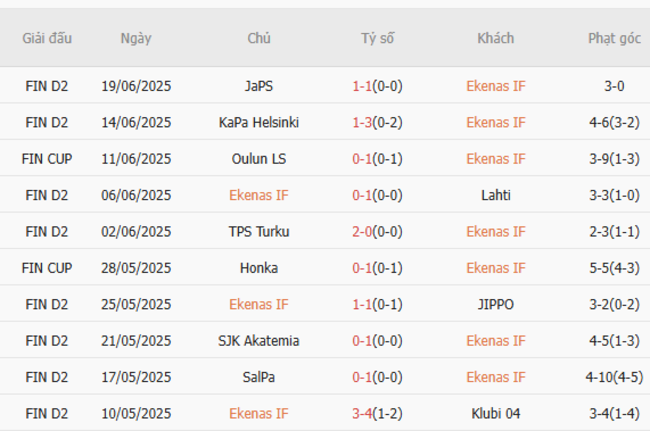Open KaPa Helsinki team link
The image size is (650, 431).
click(259, 122)
